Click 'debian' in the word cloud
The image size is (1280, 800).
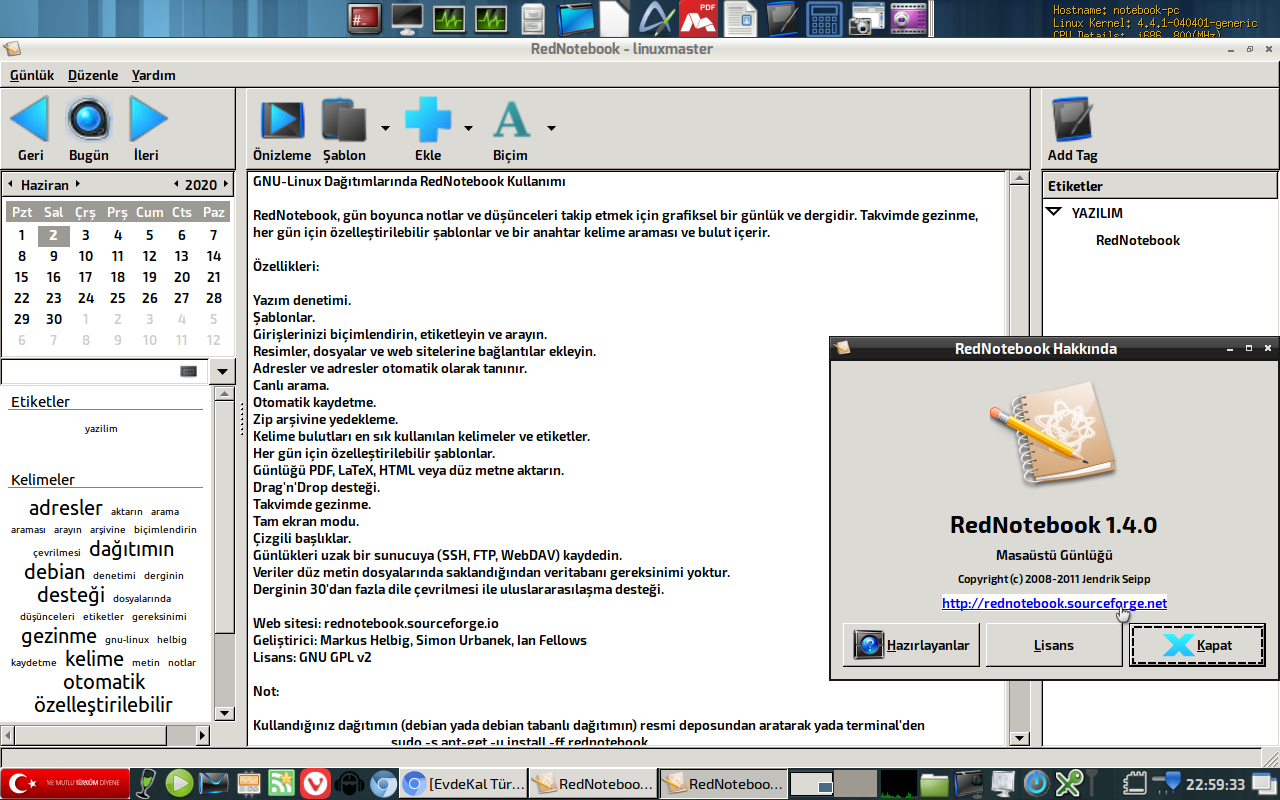[55, 572]
